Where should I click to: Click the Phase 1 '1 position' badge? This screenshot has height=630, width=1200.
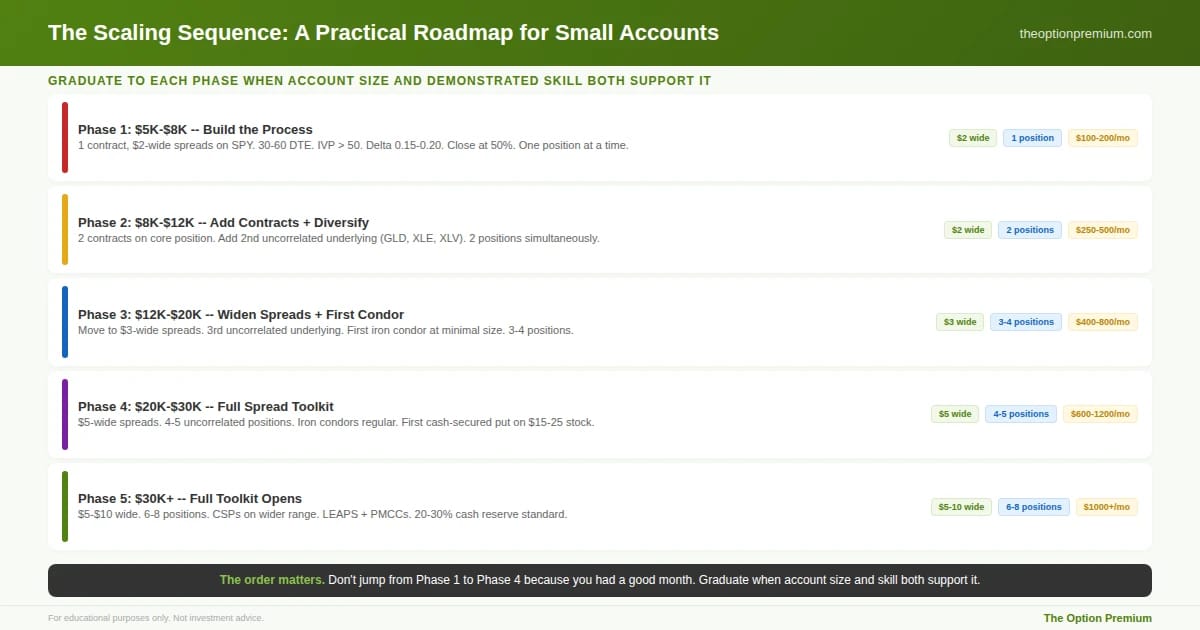tap(1032, 138)
